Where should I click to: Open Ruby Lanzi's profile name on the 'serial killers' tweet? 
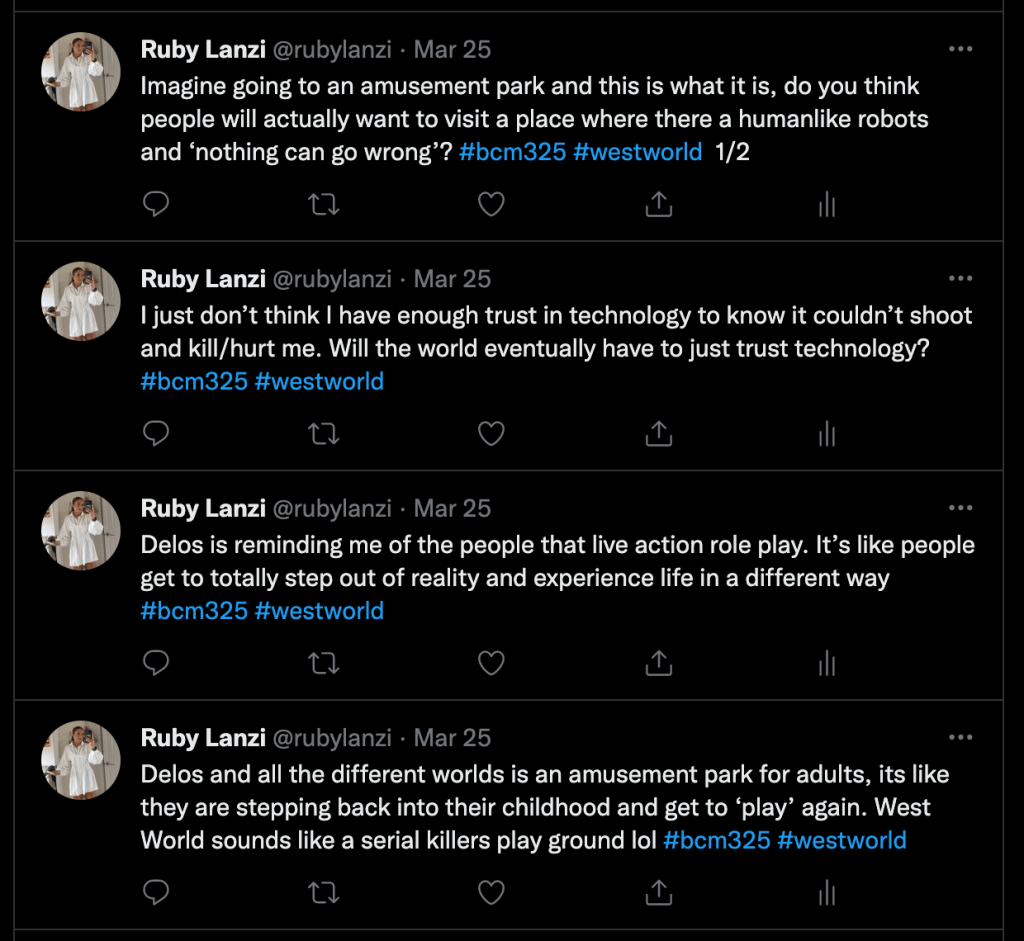coord(203,738)
